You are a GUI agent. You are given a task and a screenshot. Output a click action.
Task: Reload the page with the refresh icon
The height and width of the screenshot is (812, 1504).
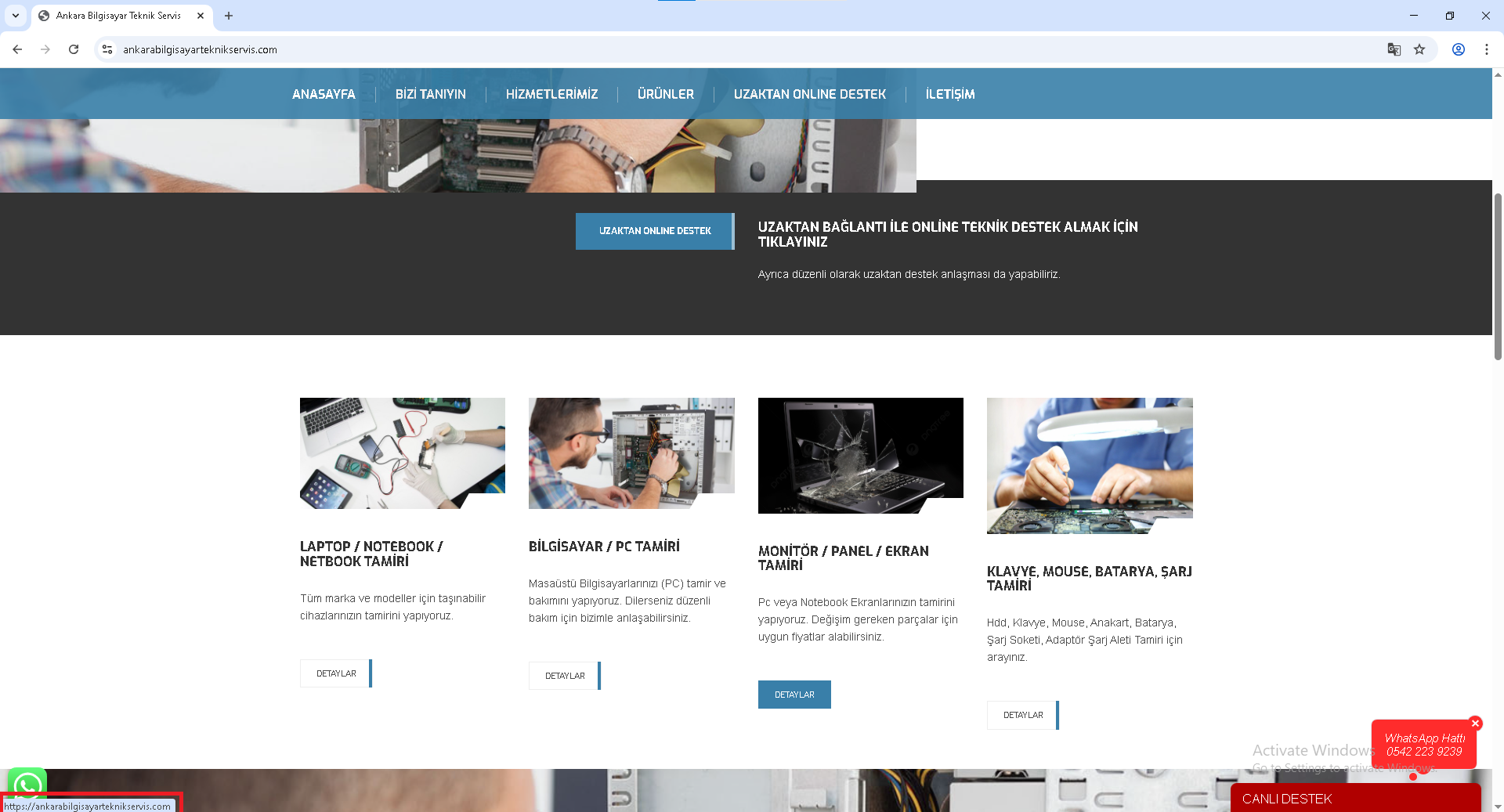coord(74,49)
